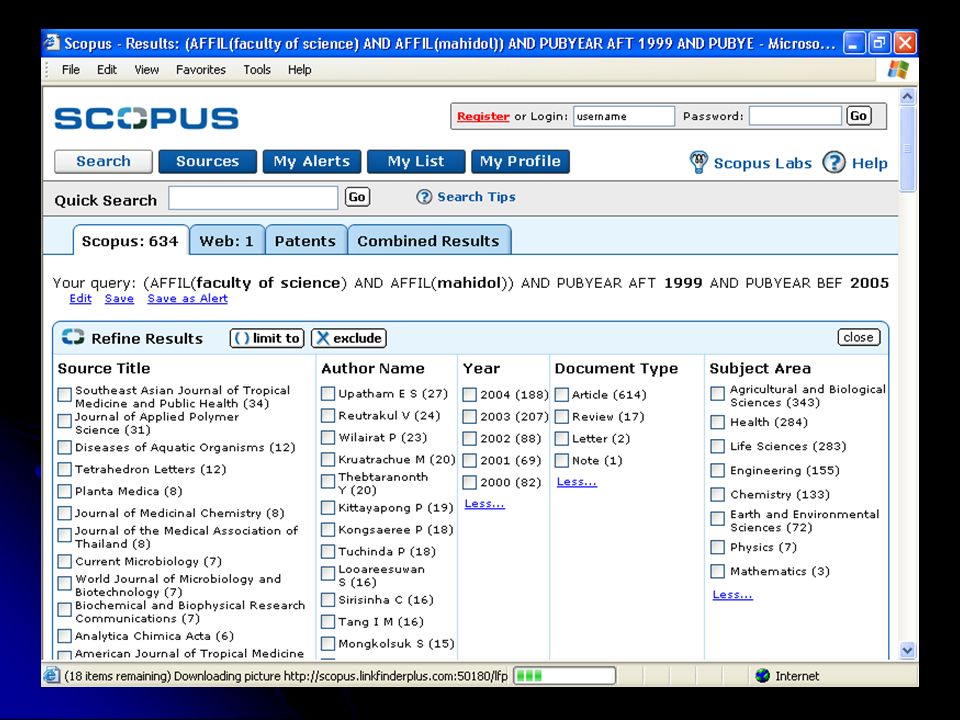Select author Upatham E S checkbox
This screenshot has height=720, width=960.
click(328, 393)
